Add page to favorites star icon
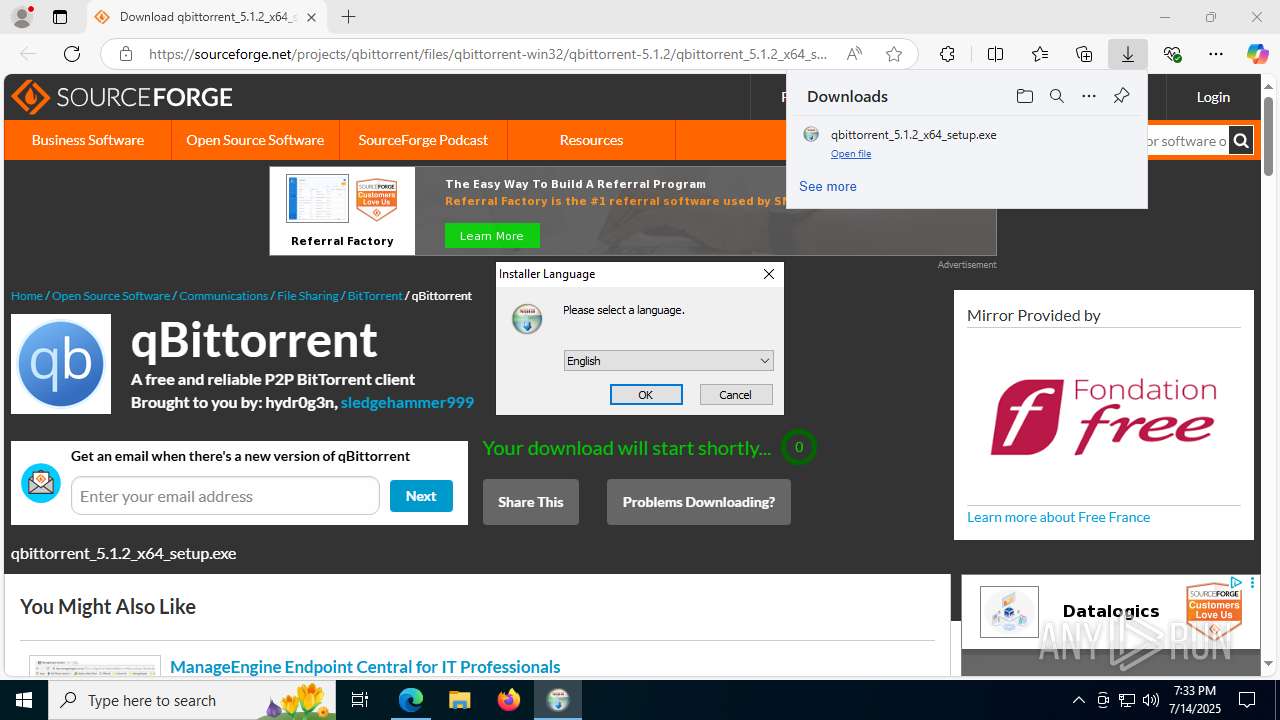The width and height of the screenshot is (1280, 720). 894,54
